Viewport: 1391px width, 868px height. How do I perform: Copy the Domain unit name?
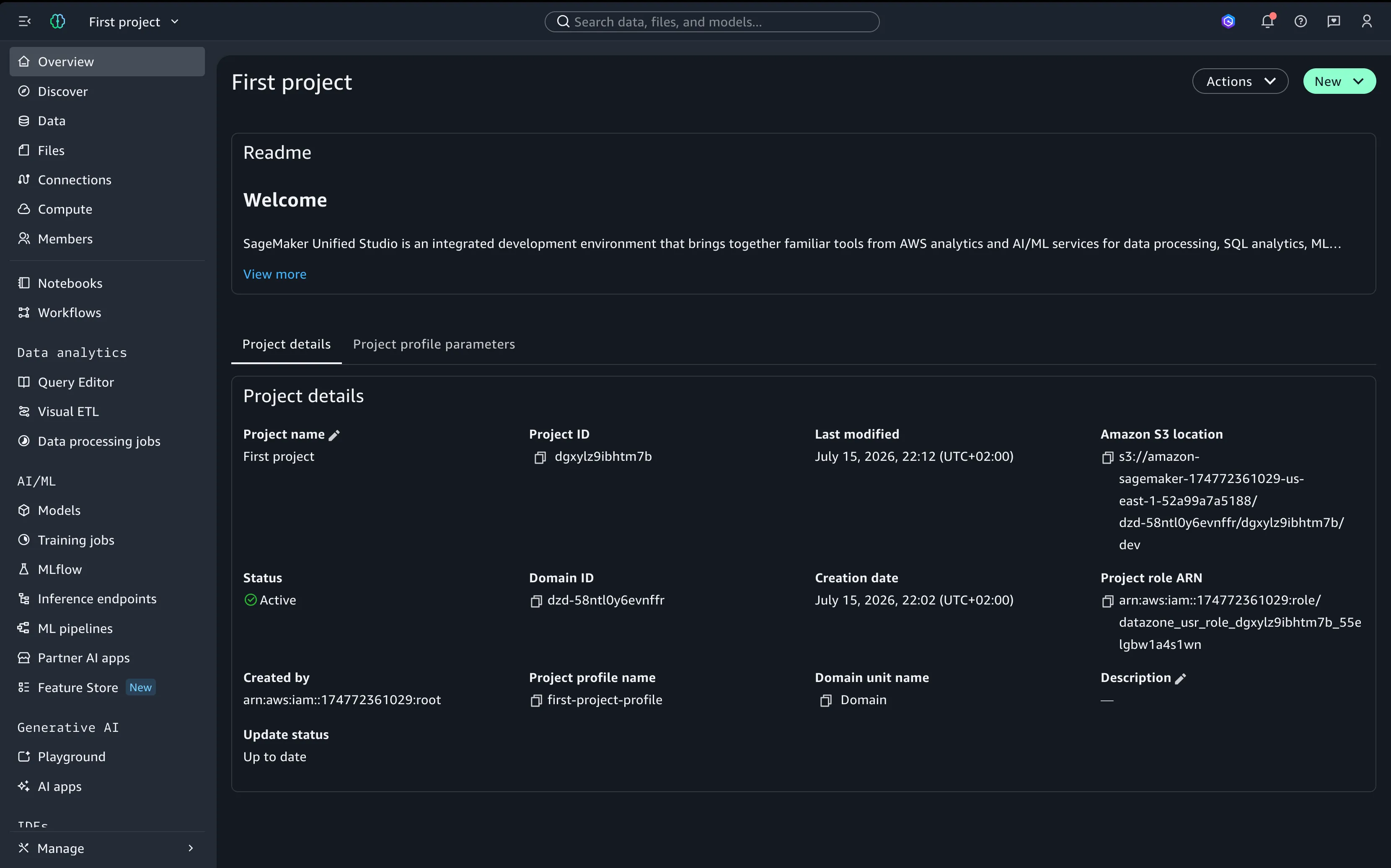(825, 701)
